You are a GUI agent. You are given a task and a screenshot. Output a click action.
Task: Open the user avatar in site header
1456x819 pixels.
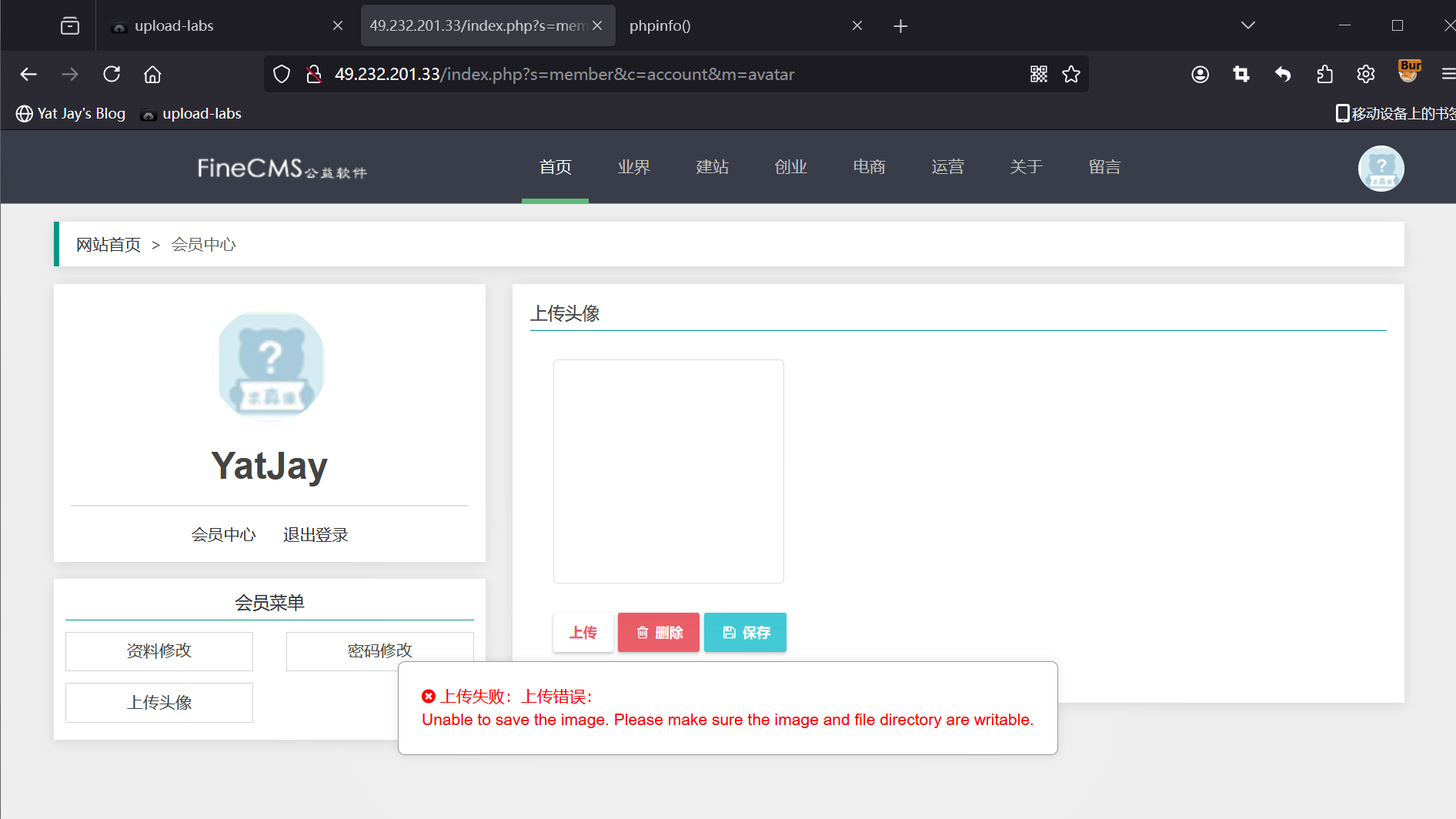click(1381, 168)
